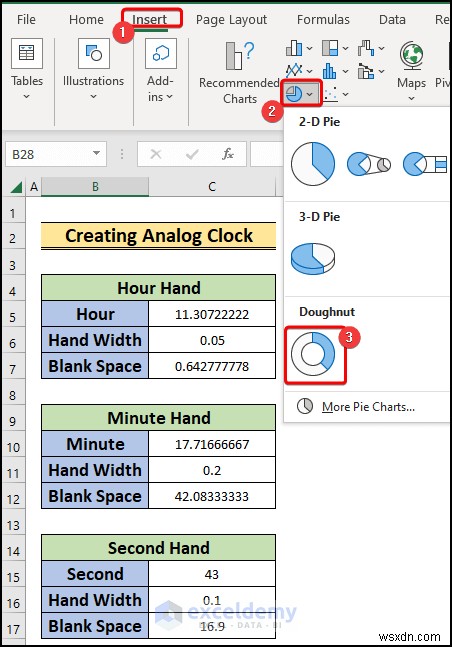Open the waterfall chart dropdown arrow
Screen dimensions: 452x647
[381, 49]
